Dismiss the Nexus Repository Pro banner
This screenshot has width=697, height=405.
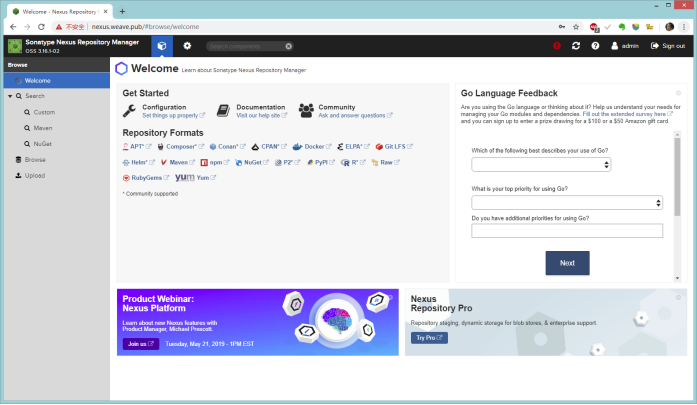[x=678, y=297]
